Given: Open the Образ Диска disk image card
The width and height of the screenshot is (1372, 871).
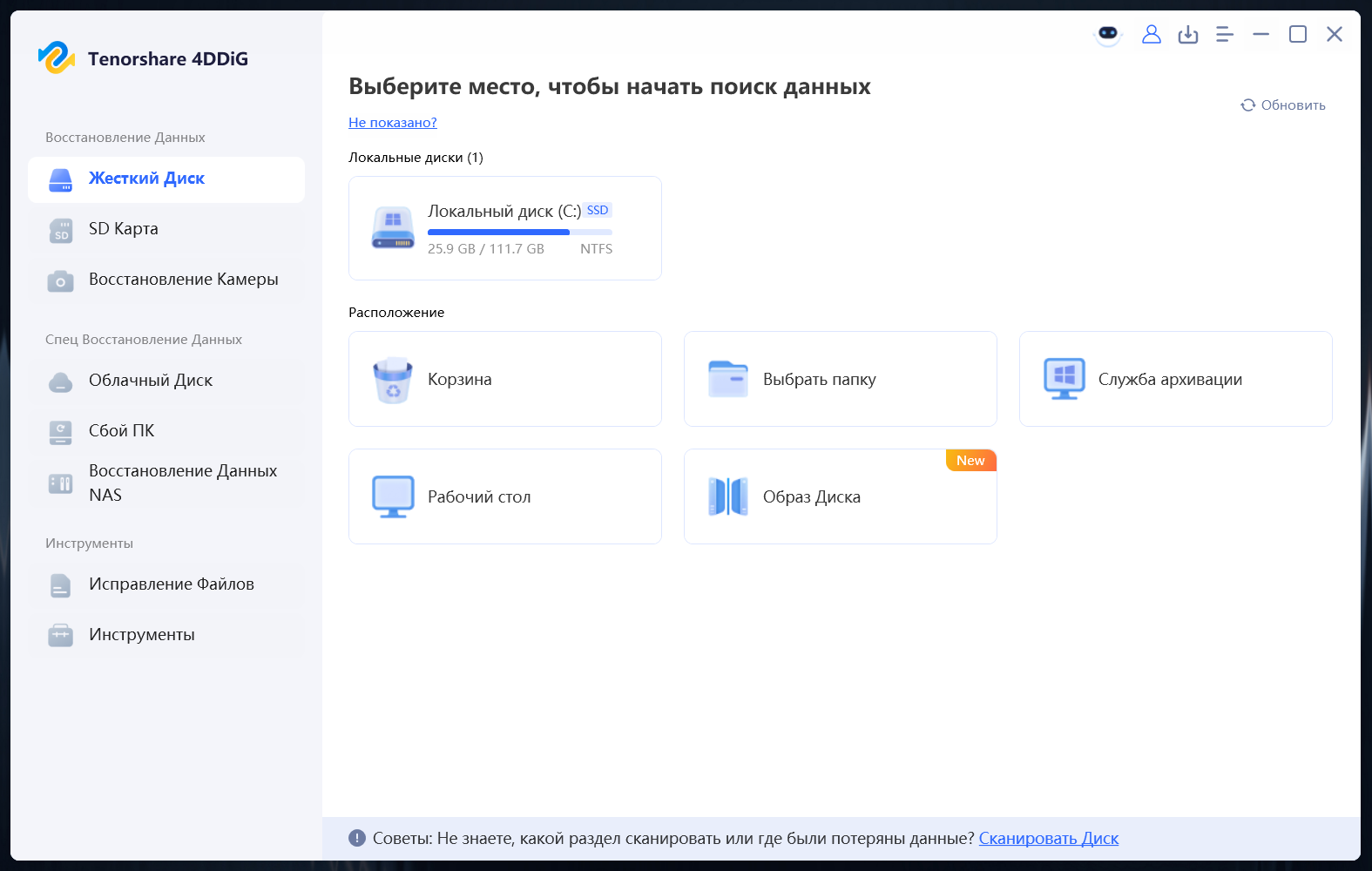Looking at the screenshot, I should click(841, 496).
